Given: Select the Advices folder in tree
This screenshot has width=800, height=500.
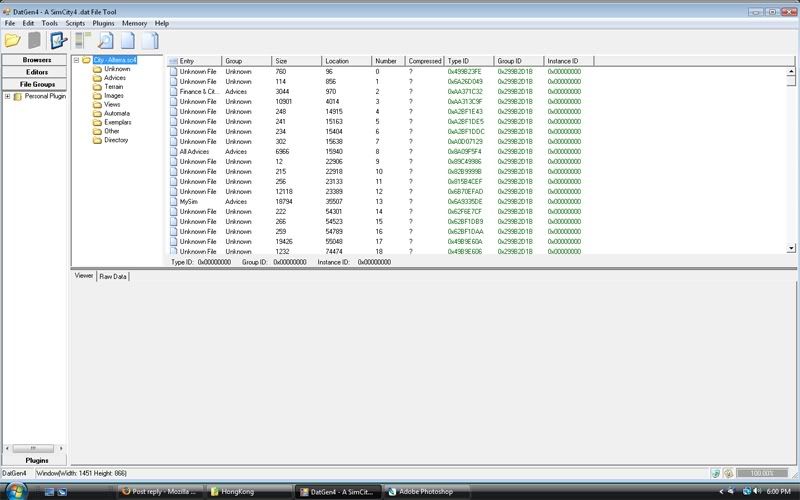Looking at the screenshot, I should pyautogui.click(x=115, y=78).
